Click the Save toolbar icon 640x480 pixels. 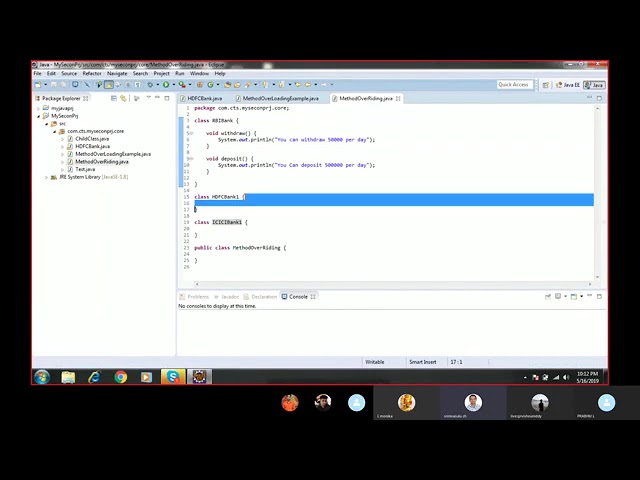click(x=53, y=84)
